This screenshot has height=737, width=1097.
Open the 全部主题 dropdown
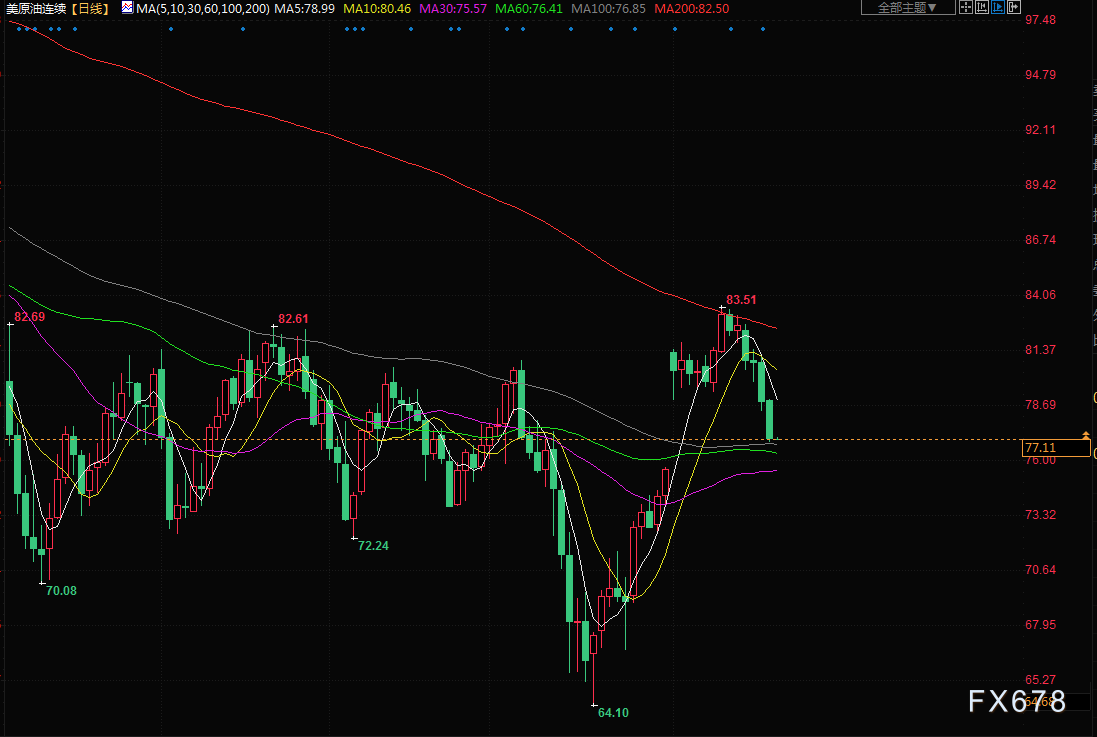click(x=907, y=7)
